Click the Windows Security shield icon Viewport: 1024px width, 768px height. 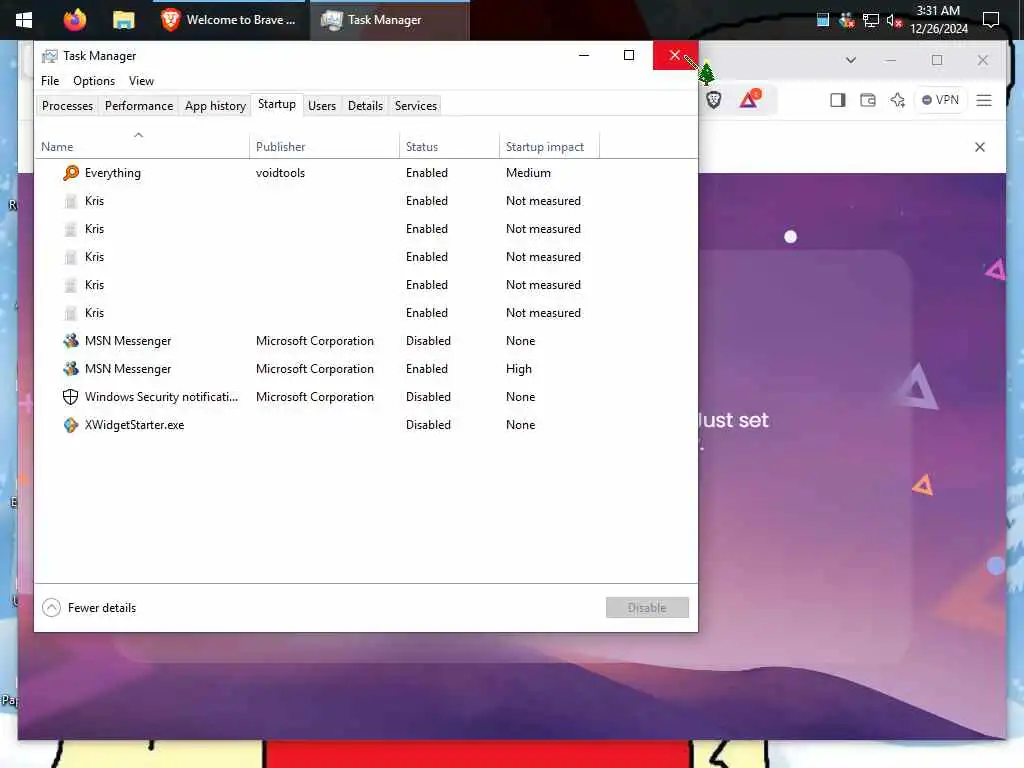[x=71, y=396]
